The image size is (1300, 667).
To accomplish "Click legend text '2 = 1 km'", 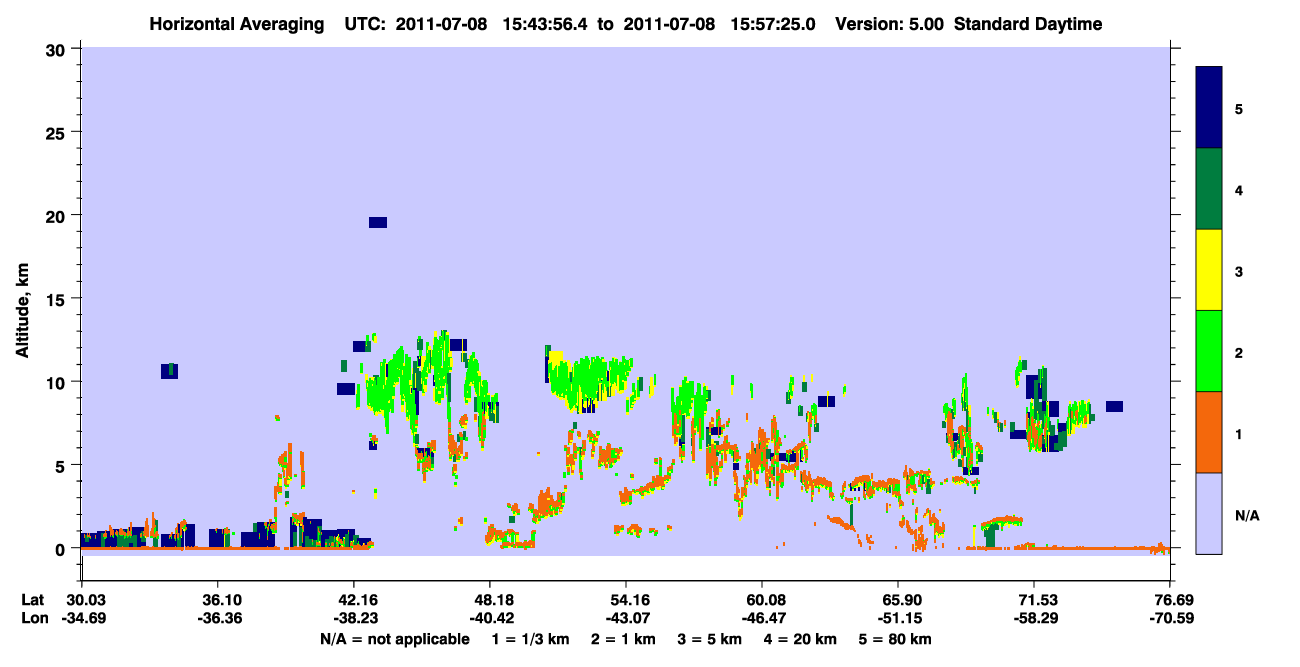I will [x=624, y=639].
